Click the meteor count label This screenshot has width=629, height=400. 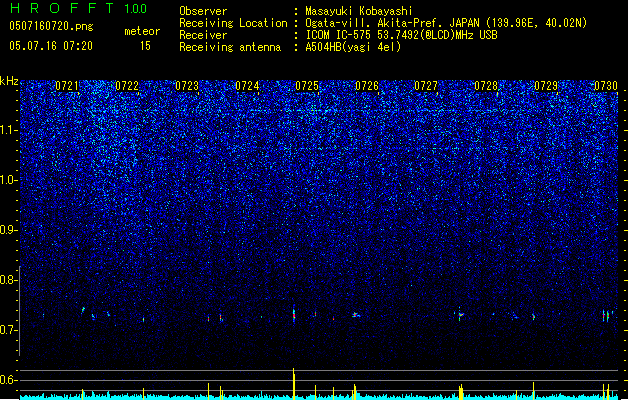tap(142, 31)
